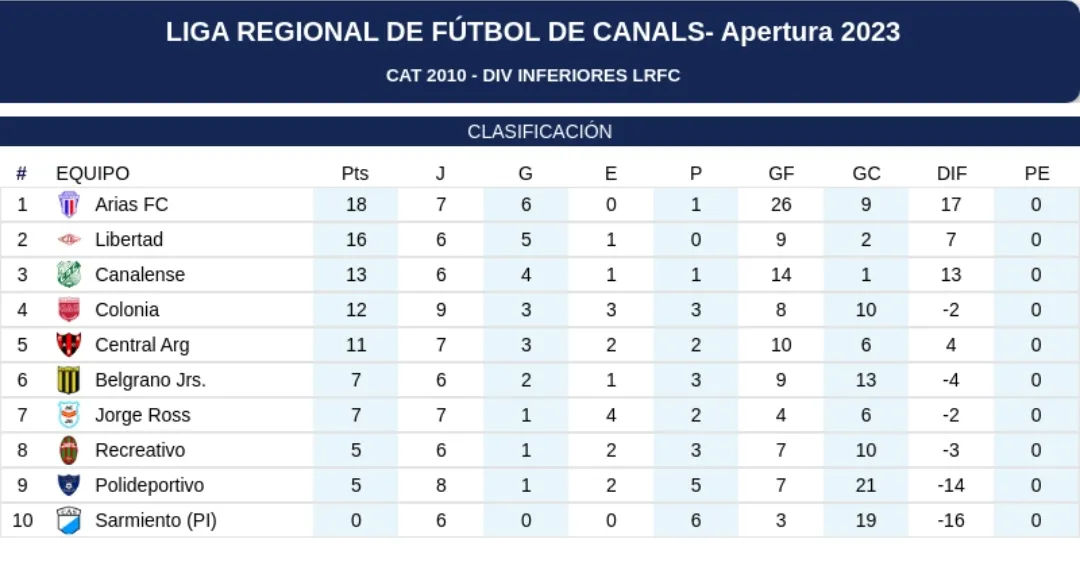The width and height of the screenshot is (1080, 565).
Task: Click the Jorge Ross team crest icon
Action: [x=68, y=415]
